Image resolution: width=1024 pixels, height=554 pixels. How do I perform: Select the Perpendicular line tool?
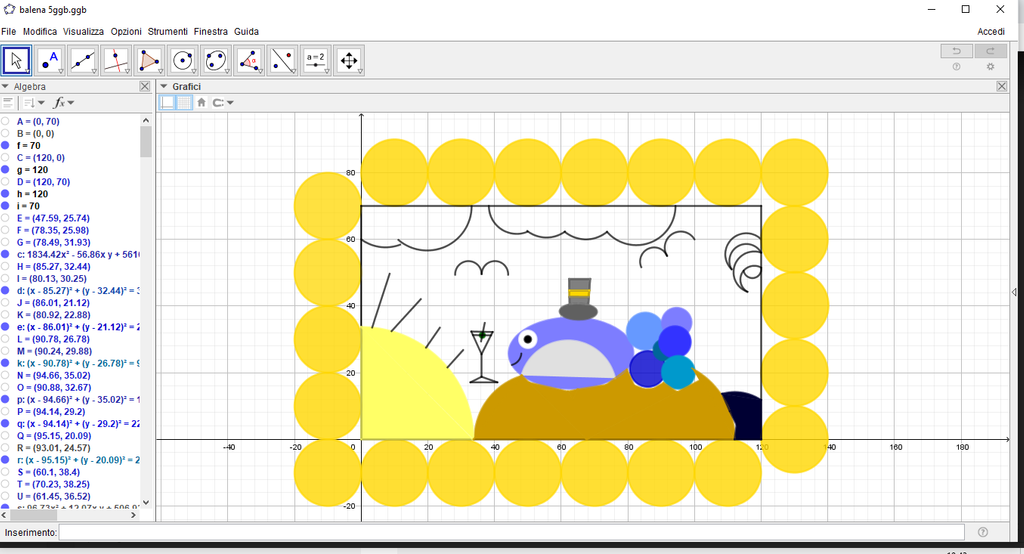point(116,61)
